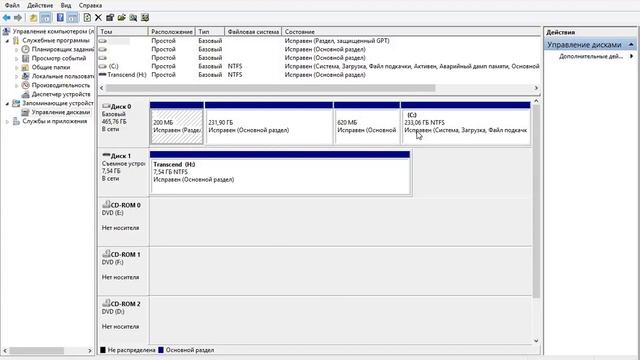This screenshot has width=640, height=360.
Task: Click the Службы и приложения icon
Action: click(16, 121)
